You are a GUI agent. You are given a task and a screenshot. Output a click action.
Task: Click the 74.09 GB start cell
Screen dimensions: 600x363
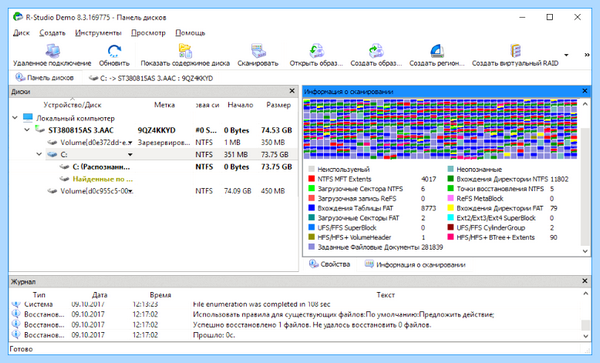pos(238,191)
